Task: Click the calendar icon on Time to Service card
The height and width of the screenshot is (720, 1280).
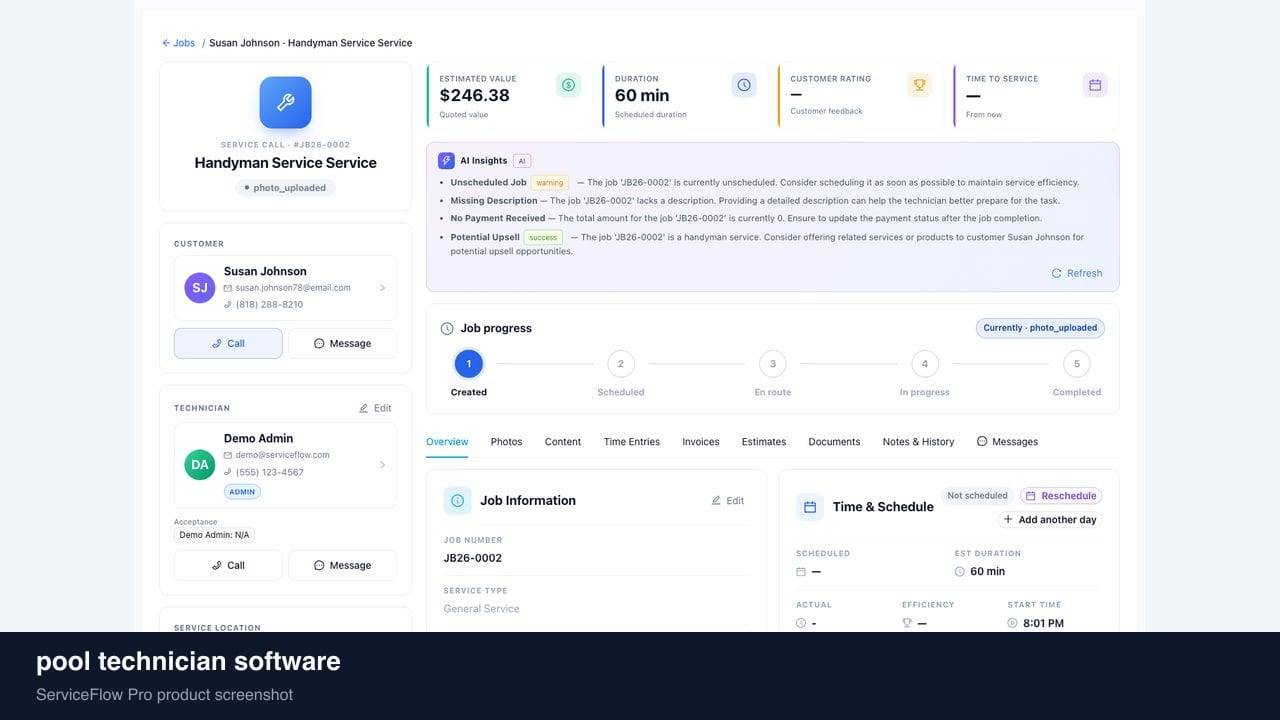Action: (x=1095, y=85)
